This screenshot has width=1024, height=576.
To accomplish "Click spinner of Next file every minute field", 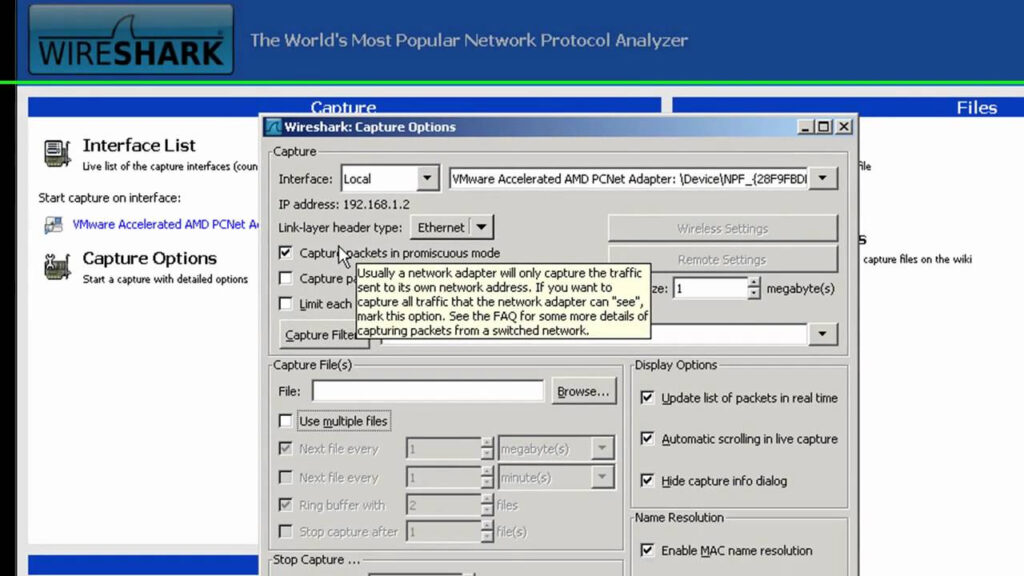I will pos(487,477).
